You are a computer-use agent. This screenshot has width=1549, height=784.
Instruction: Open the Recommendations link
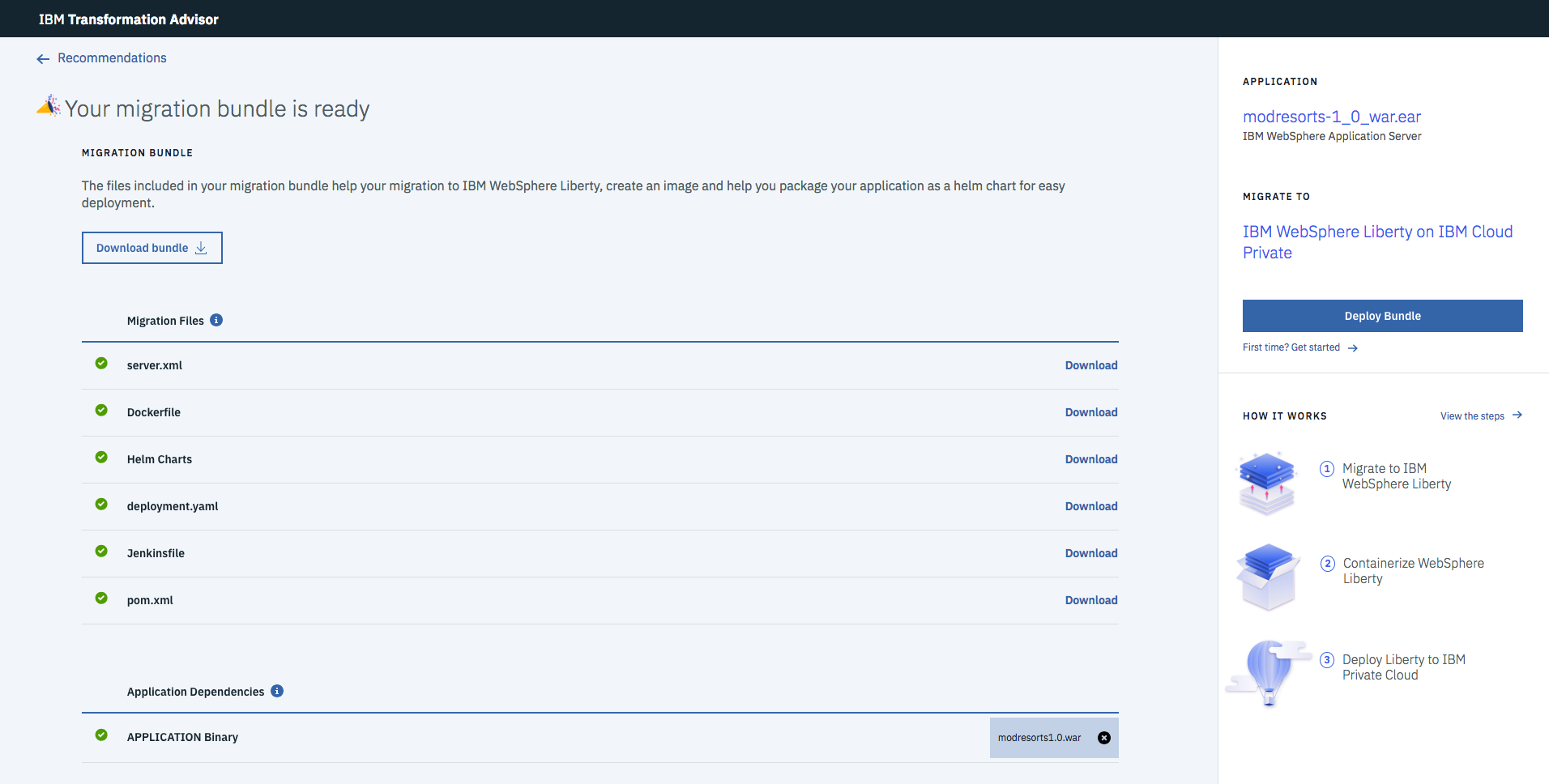[x=112, y=58]
